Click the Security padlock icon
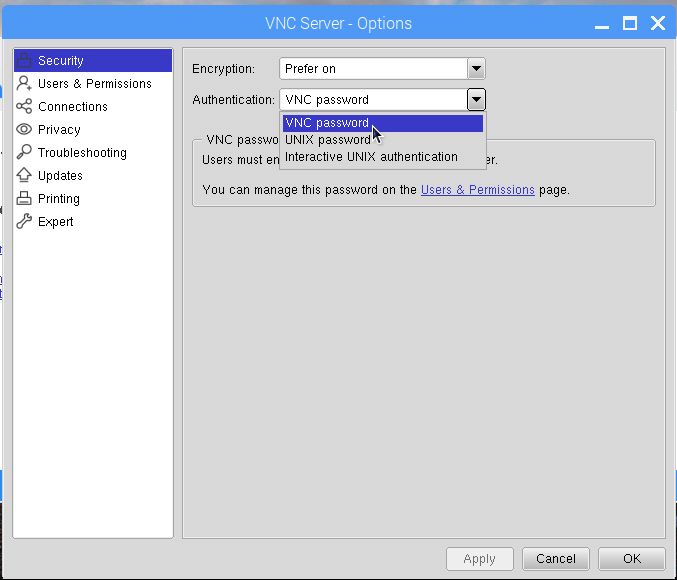Screen dimensions: 677x580 [x=25, y=61]
